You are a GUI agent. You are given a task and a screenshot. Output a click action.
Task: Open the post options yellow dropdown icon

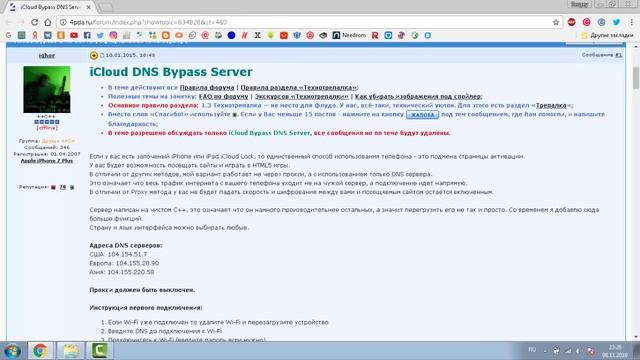click(94, 55)
